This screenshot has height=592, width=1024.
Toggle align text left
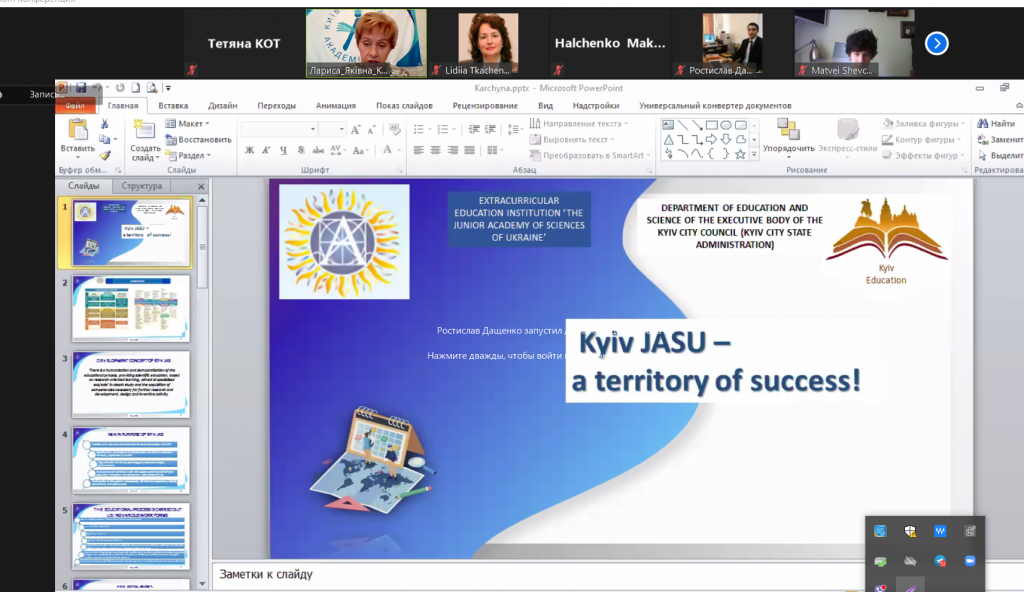tap(419, 150)
